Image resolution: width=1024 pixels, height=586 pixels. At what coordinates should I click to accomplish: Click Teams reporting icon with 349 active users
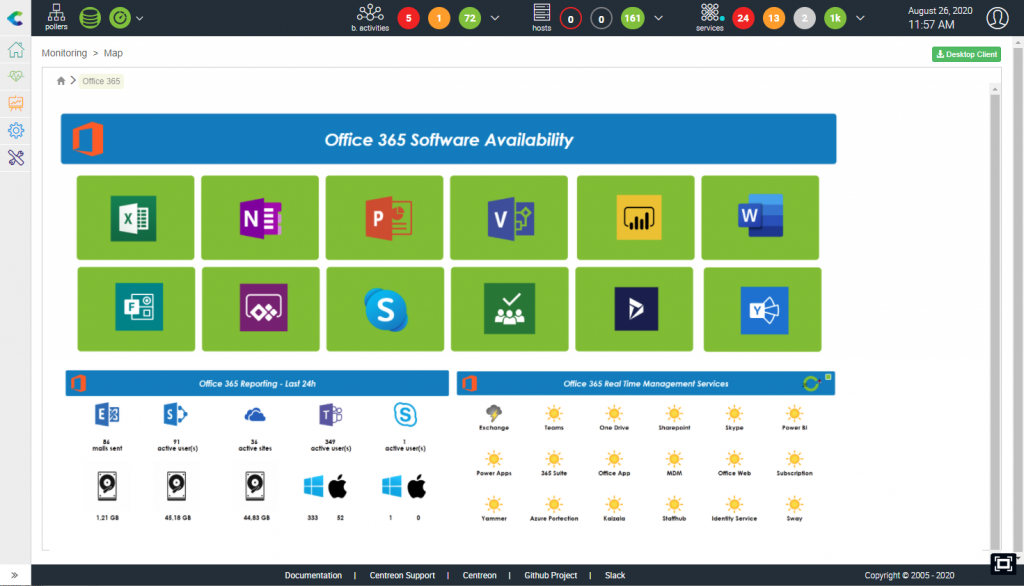click(x=330, y=415)
